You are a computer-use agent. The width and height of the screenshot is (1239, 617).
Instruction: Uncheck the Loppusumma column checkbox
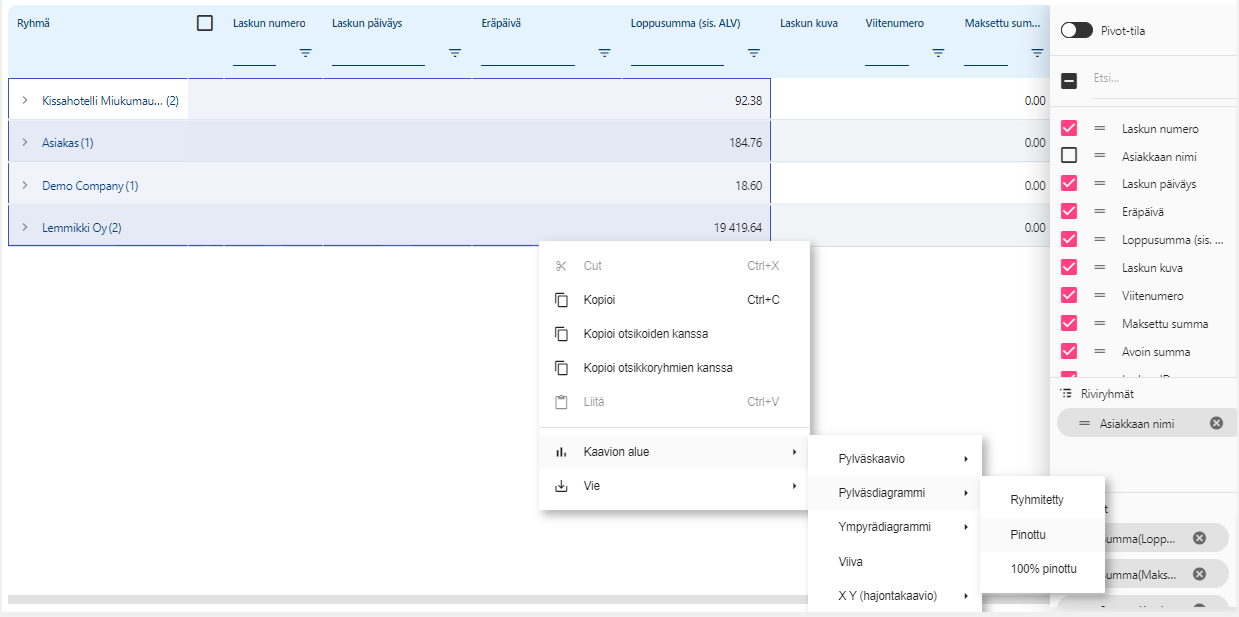pos(1069,240)
